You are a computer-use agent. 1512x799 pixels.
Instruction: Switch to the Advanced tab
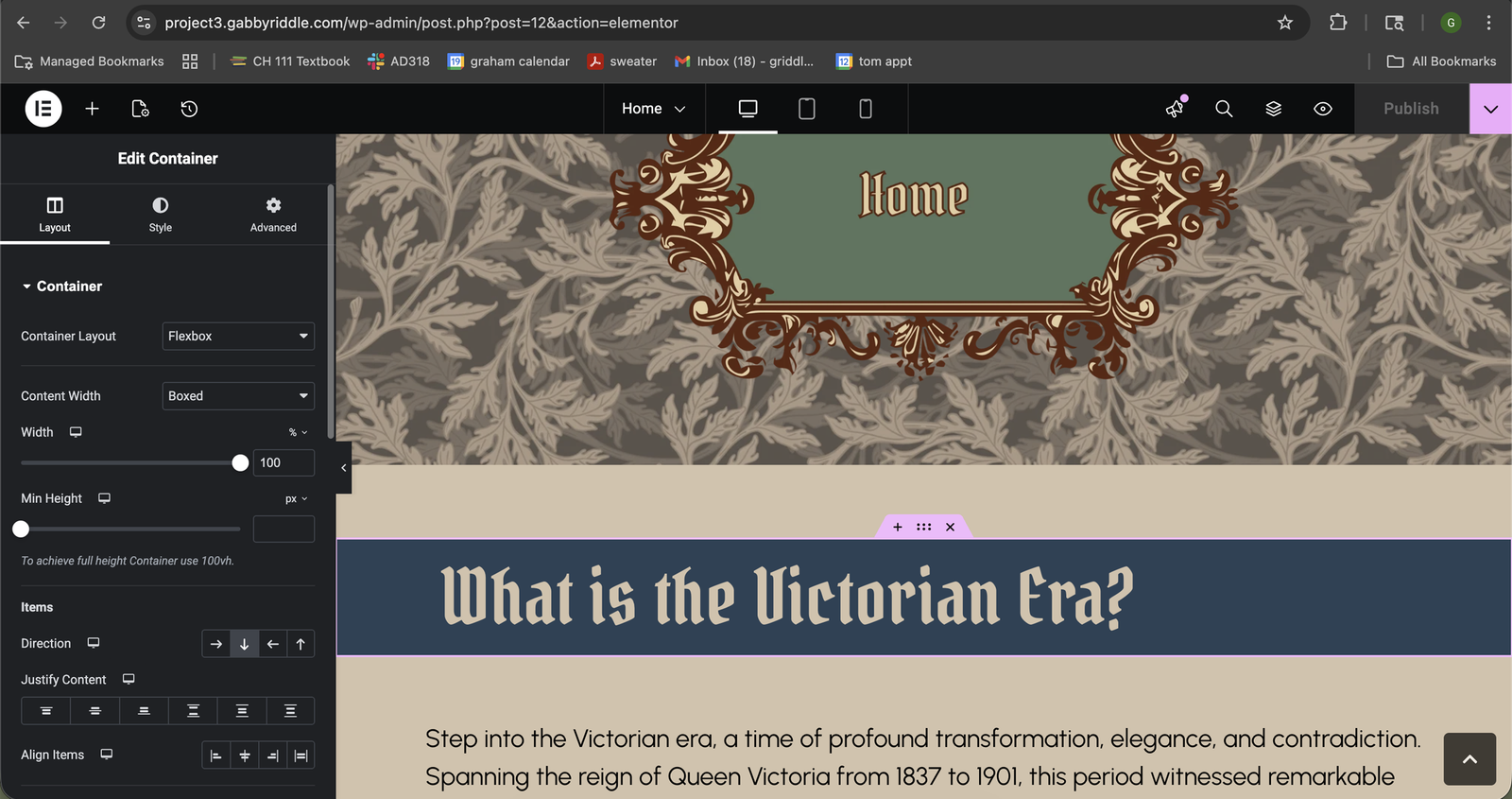coord(273,215)
